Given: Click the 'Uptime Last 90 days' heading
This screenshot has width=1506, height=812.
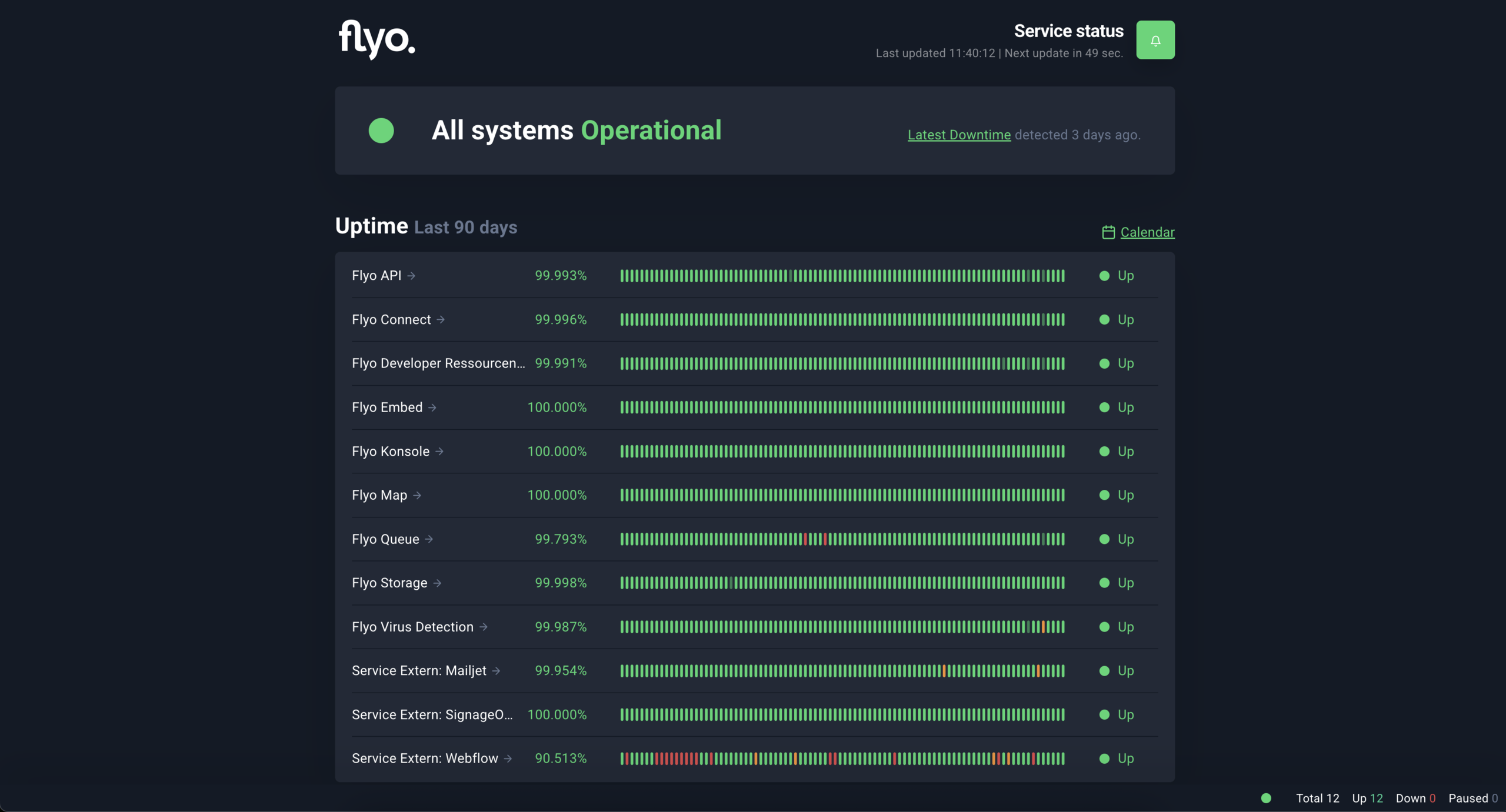Looking at the screenshot, I should click(426, 226).
